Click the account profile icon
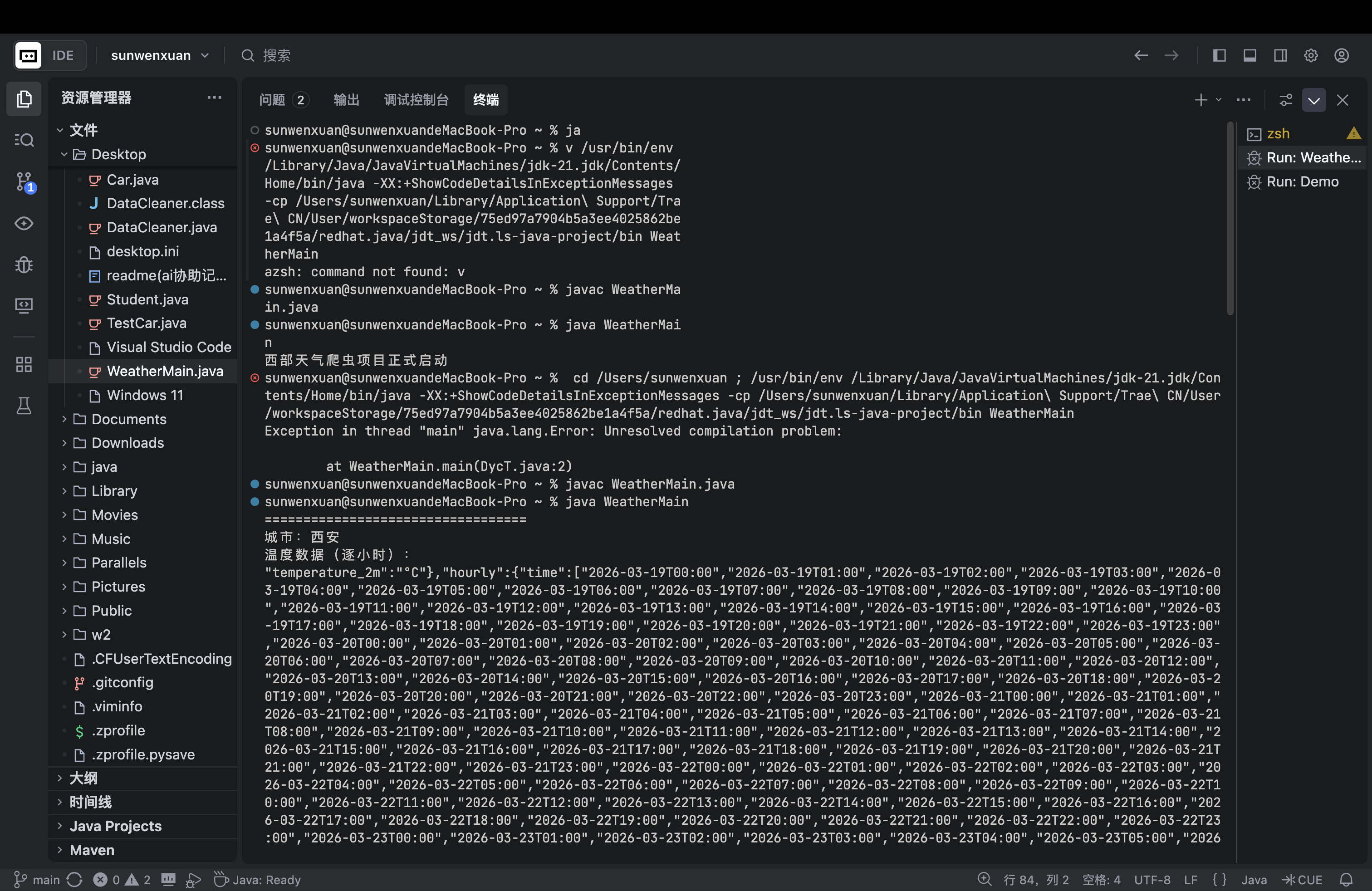The width and height of the screenshot is (1372, 891). pyautogui.click(x=1342, y=55)
